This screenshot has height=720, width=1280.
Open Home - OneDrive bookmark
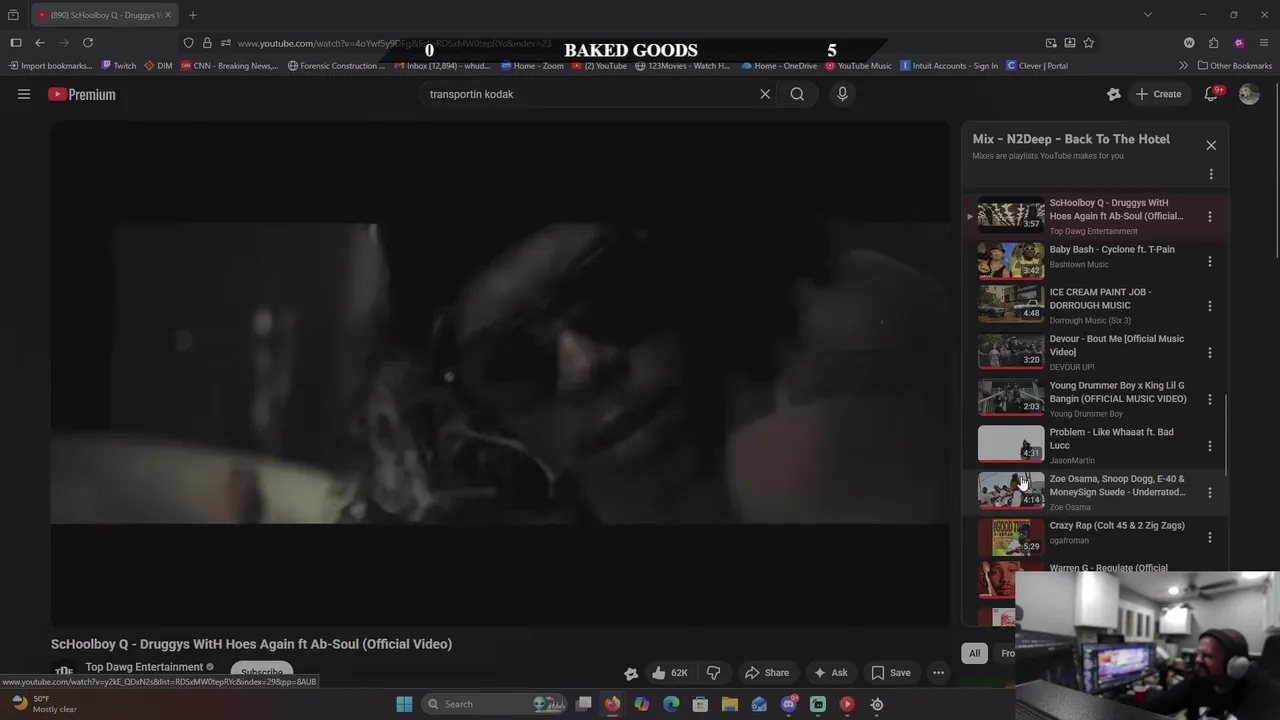(x=779, y=66)
